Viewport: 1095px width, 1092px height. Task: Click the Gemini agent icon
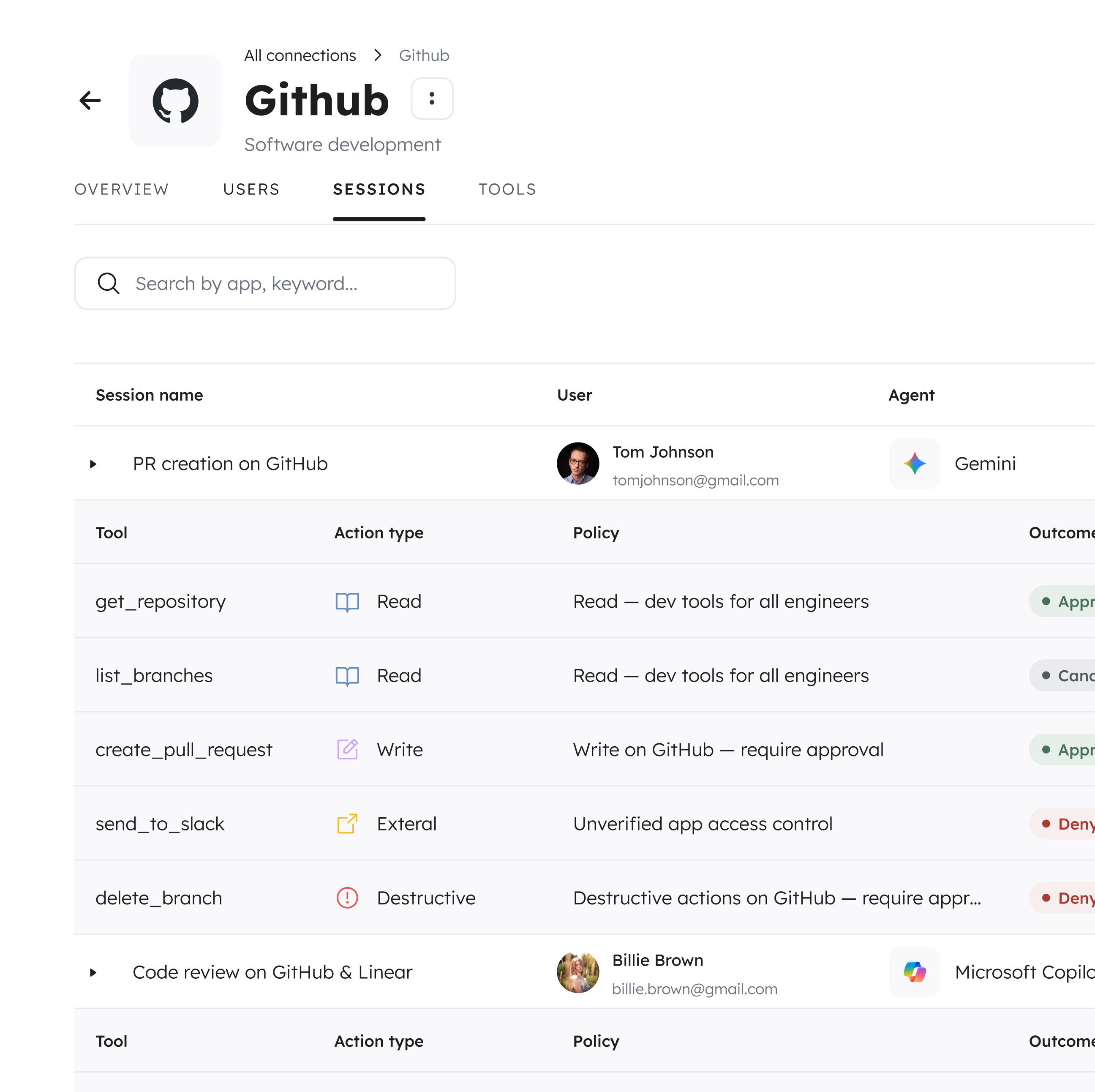914,463
